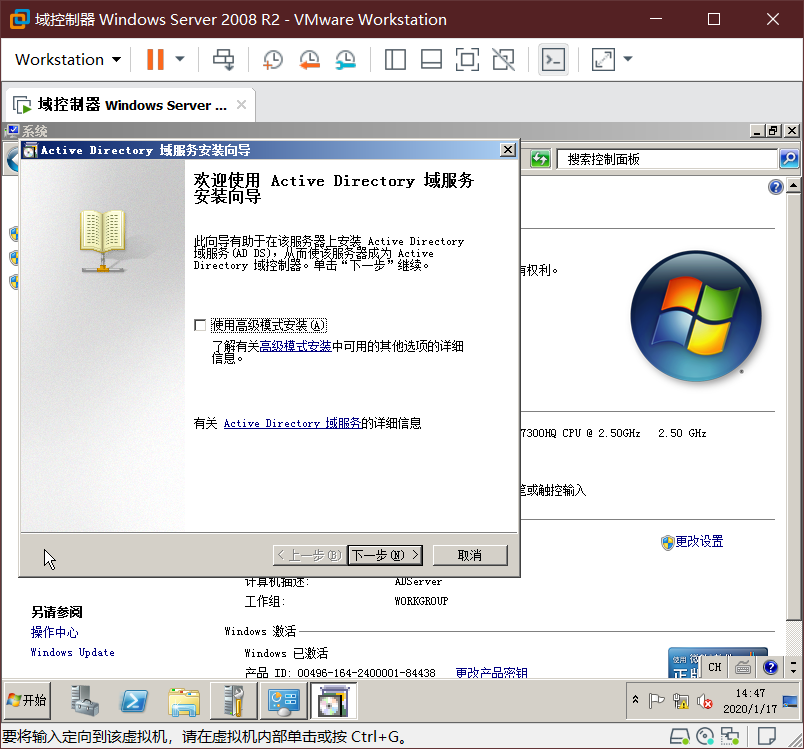Click the language bar keyboard icon
This screenshot has width=804, height=749.
tap(742, 667)
